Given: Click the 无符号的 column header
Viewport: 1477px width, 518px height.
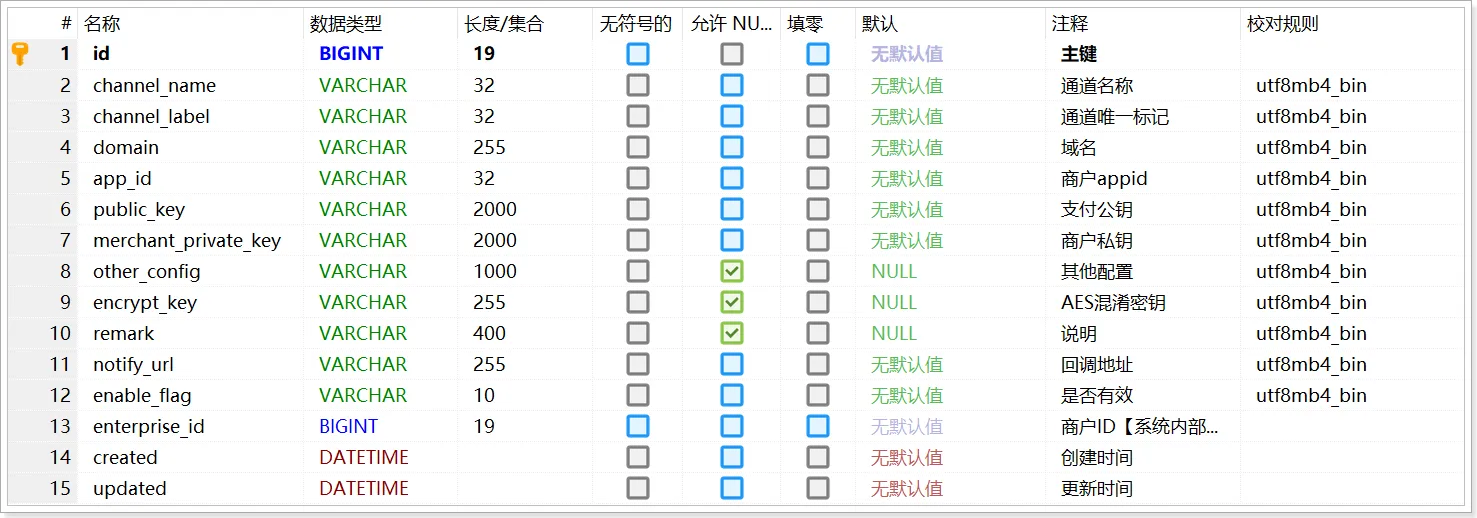Looking at the screenshot, I should tap(636, 24).
